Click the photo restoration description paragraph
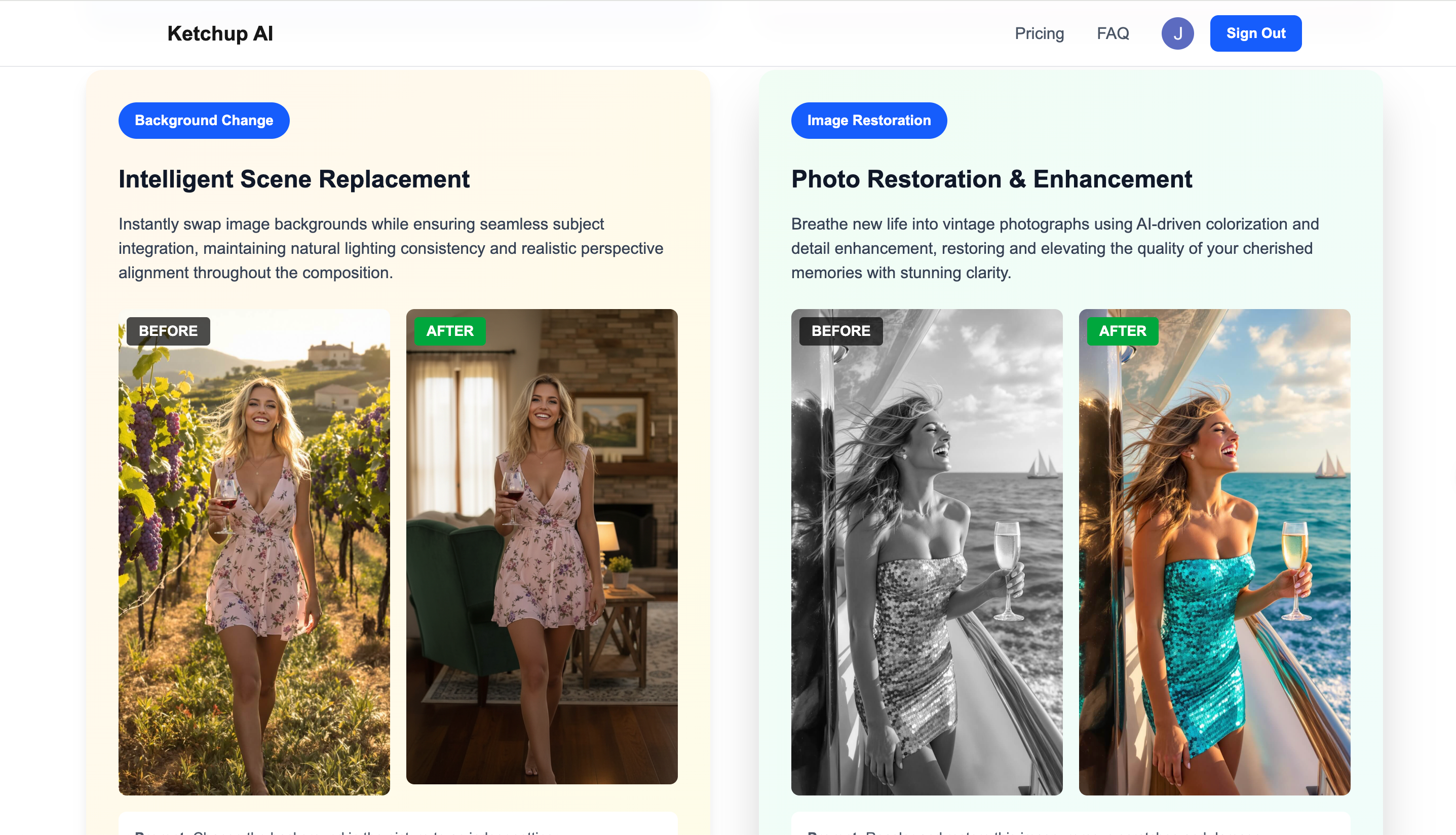 pyautogui.click(x=1054, y=248)
